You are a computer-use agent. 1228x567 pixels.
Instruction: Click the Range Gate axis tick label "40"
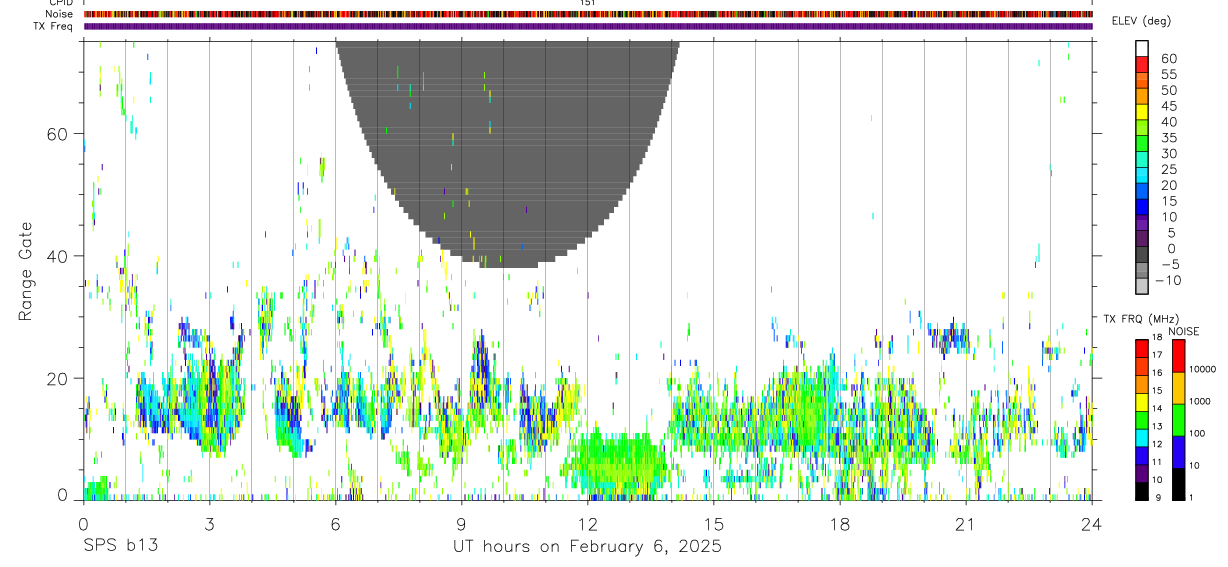click(x=57, y=256)
